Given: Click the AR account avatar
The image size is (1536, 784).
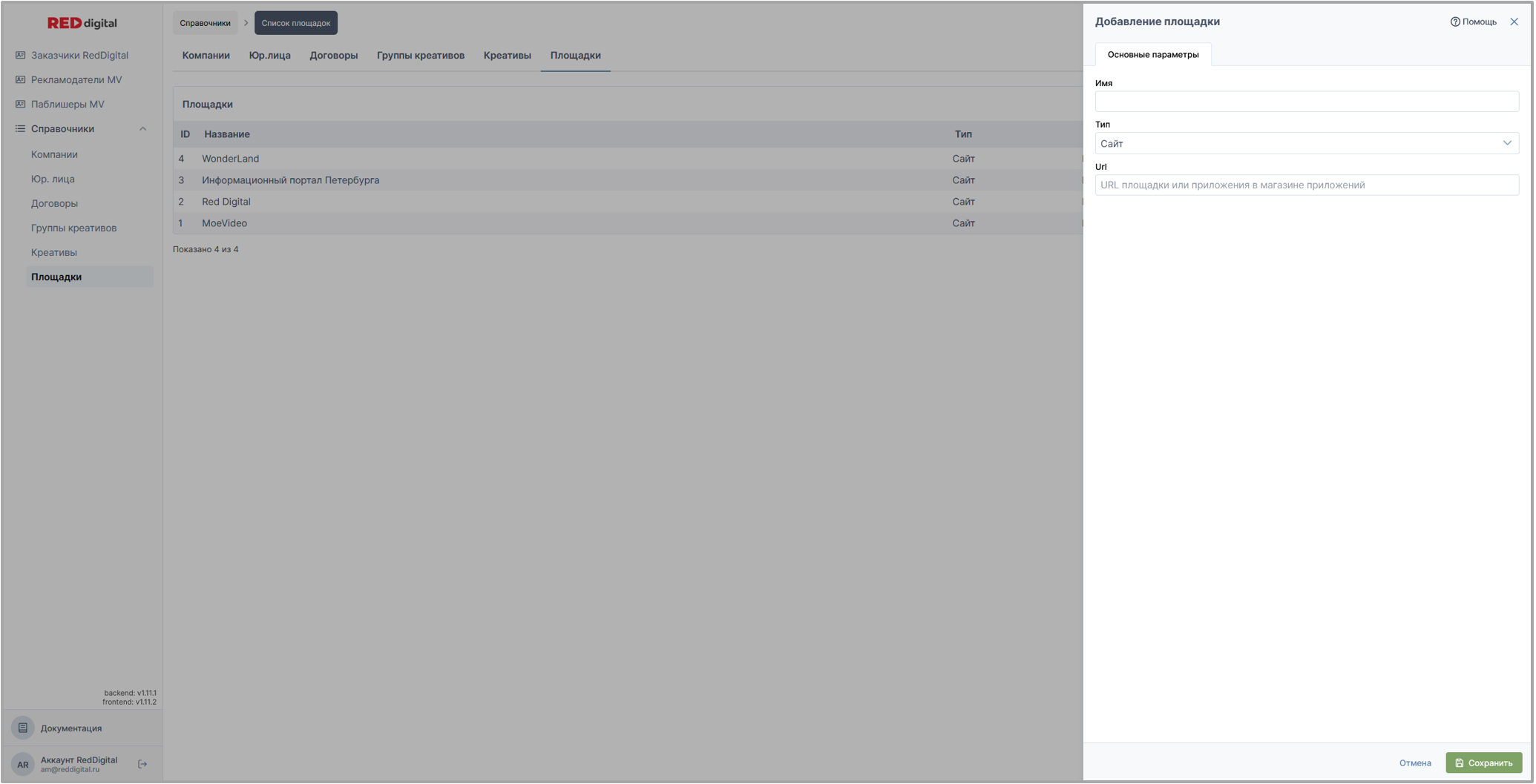Looking at the screenshot, I should tap(23, 764).
